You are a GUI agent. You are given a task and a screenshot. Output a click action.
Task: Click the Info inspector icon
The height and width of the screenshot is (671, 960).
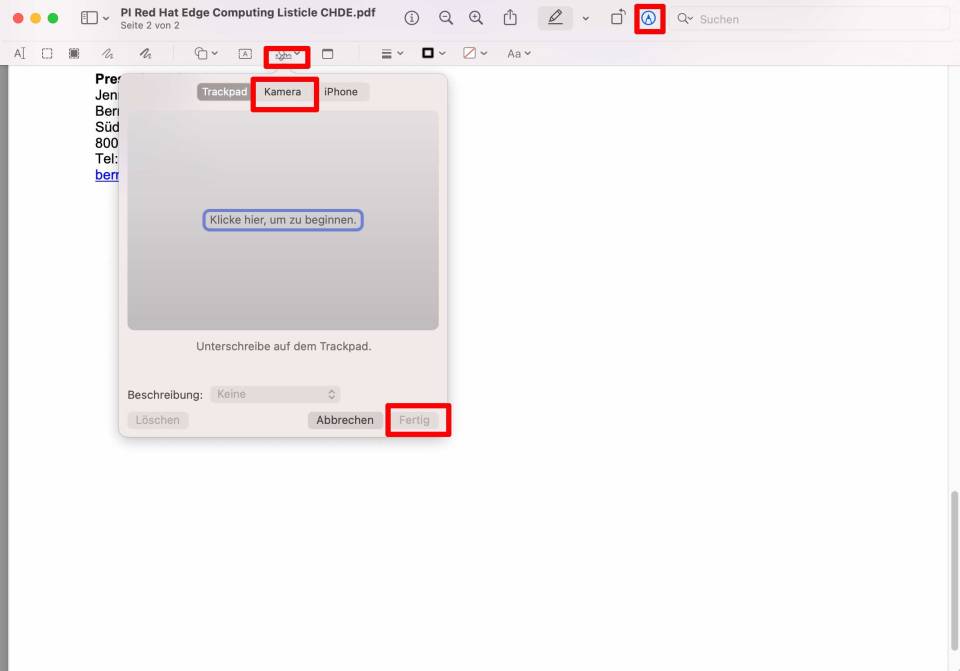coord(412,18)
